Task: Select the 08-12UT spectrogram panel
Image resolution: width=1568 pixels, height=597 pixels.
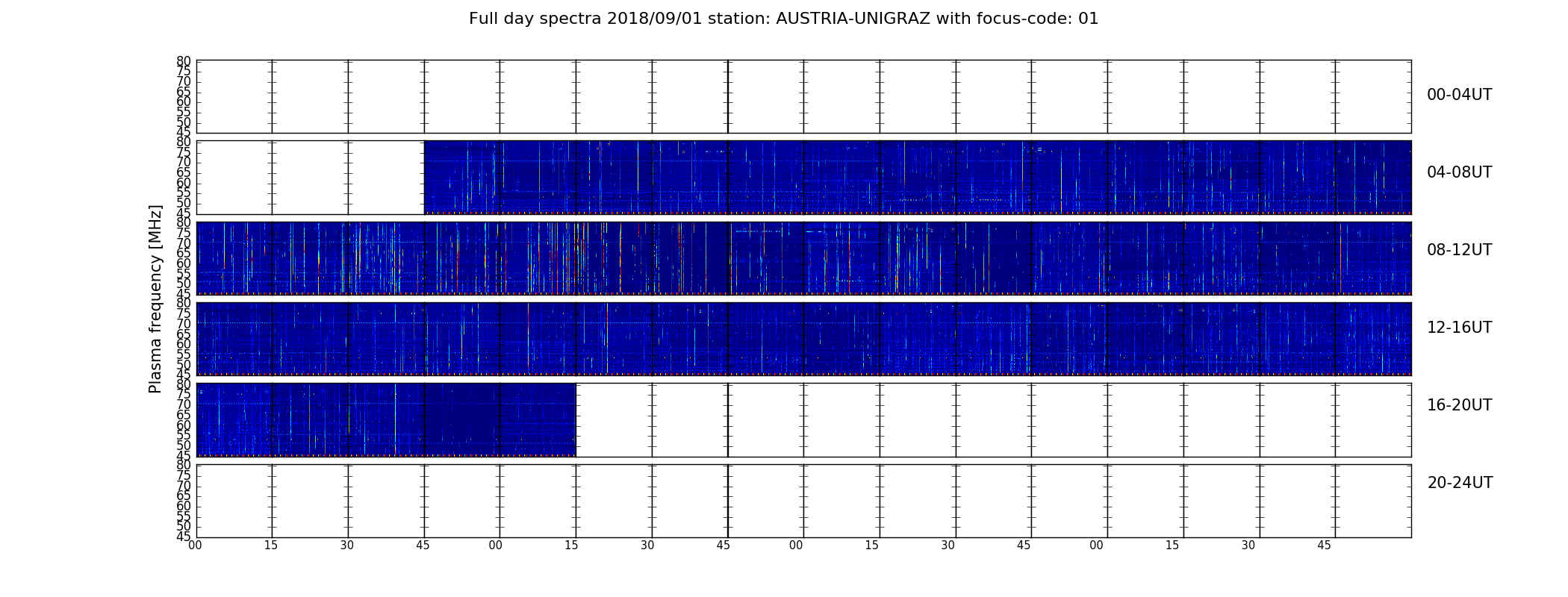Action: pyautogui.click(x=803, y=258)
